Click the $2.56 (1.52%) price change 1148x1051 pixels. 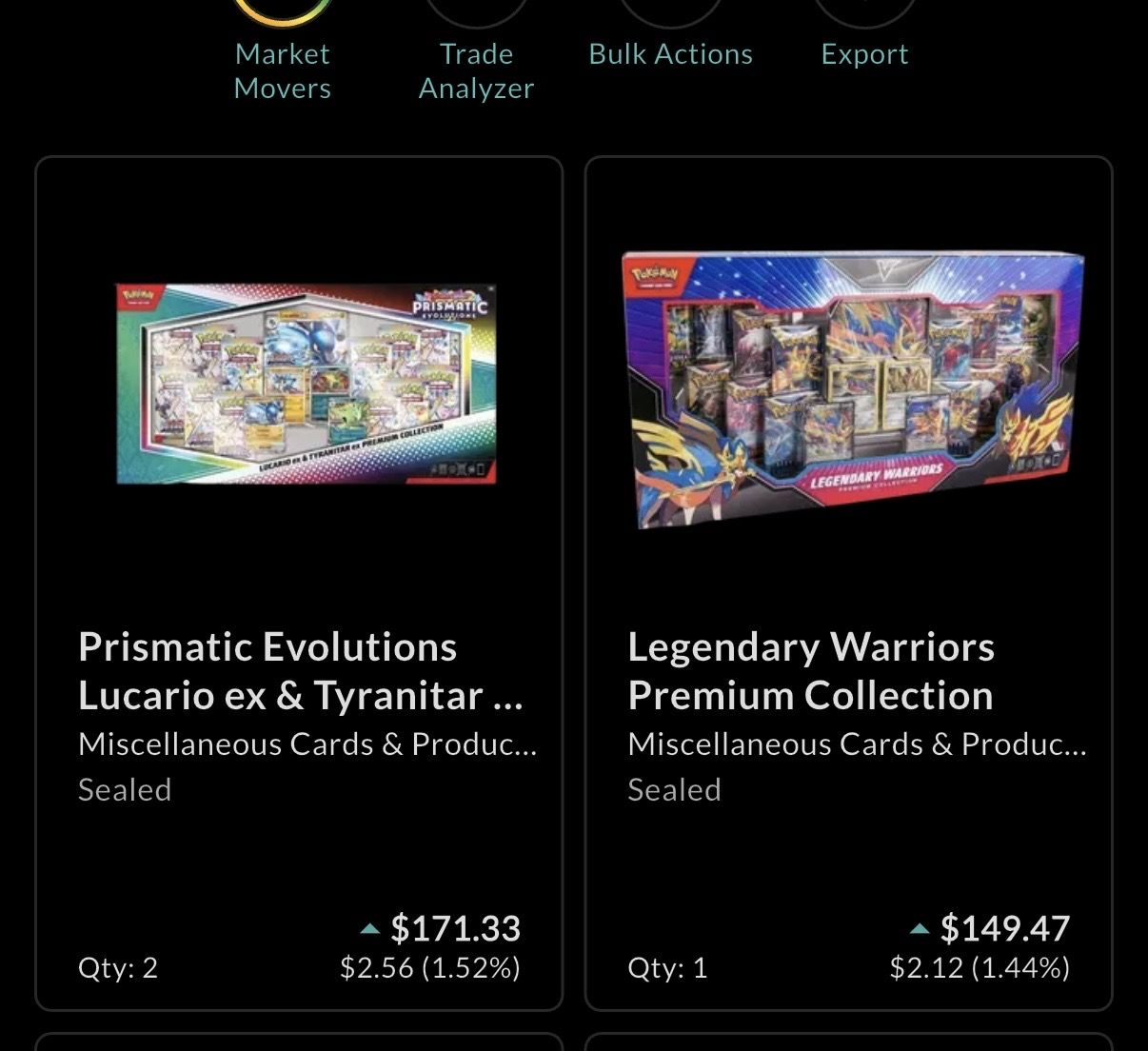pos(430,968)
